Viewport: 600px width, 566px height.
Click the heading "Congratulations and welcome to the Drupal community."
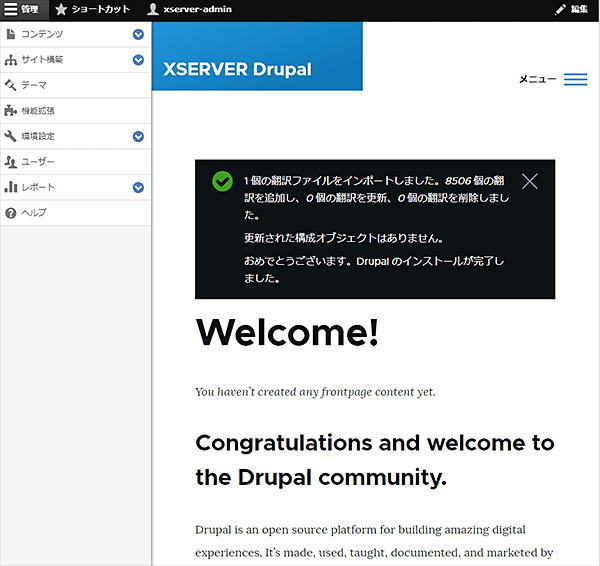click(x=375, y=460)
